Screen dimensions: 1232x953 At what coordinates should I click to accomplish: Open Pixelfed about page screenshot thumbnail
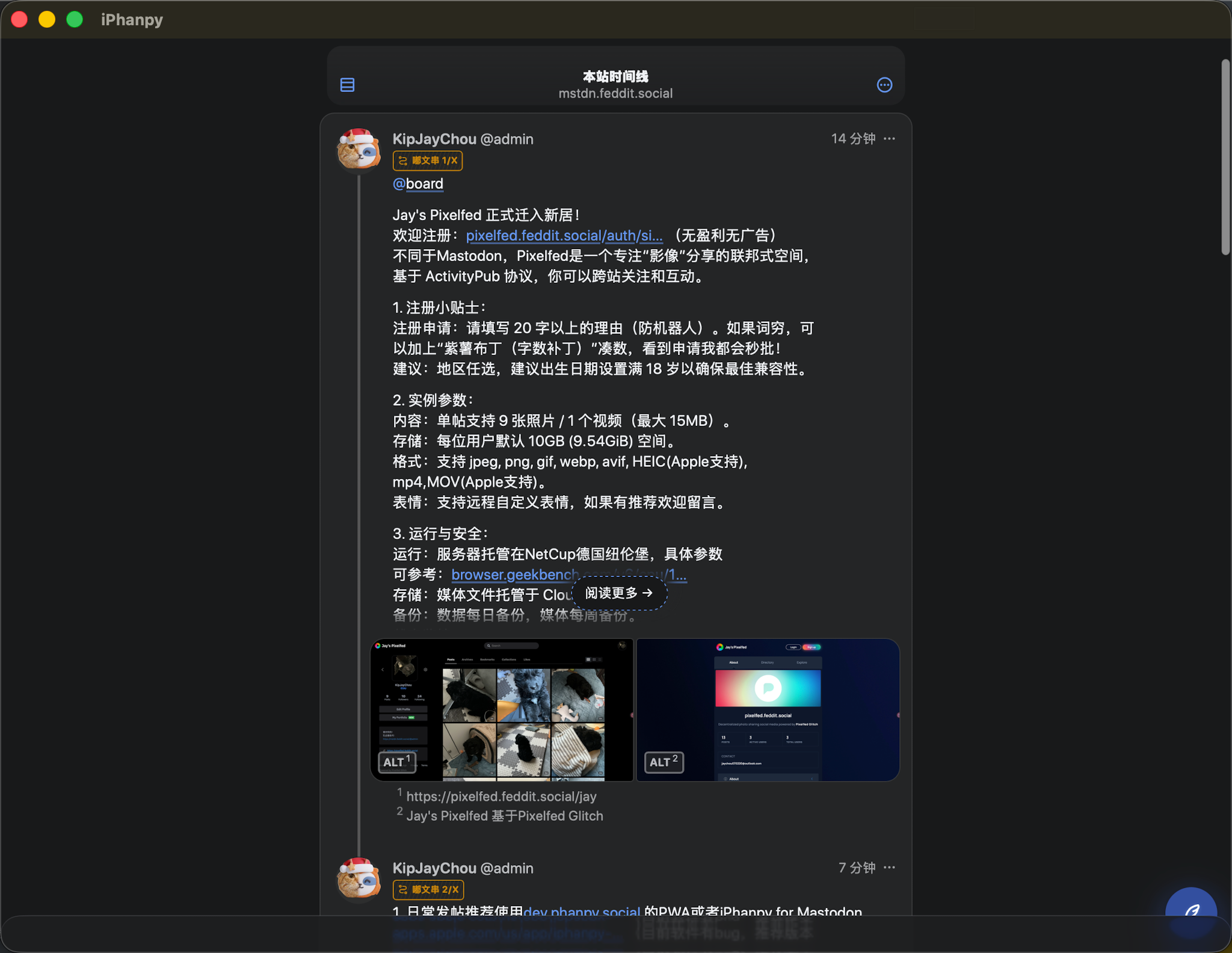click(x=768, y=710)
